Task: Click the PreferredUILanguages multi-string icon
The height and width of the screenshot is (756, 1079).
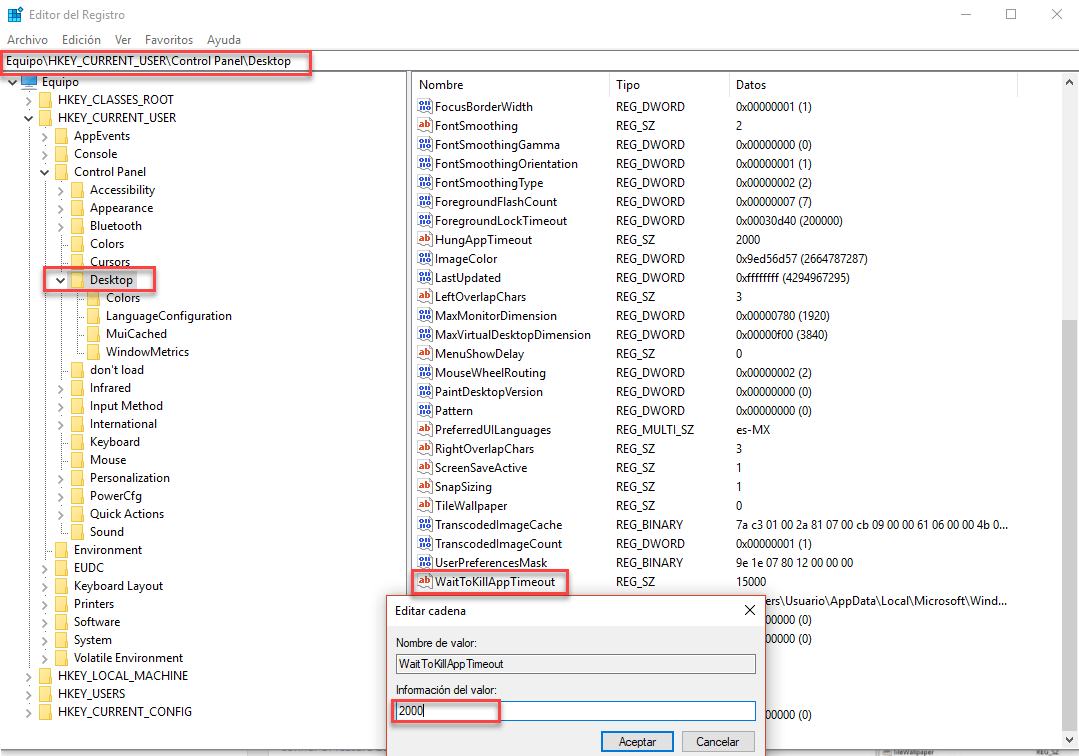Action: pyautogui.click(x=425, y=430)
